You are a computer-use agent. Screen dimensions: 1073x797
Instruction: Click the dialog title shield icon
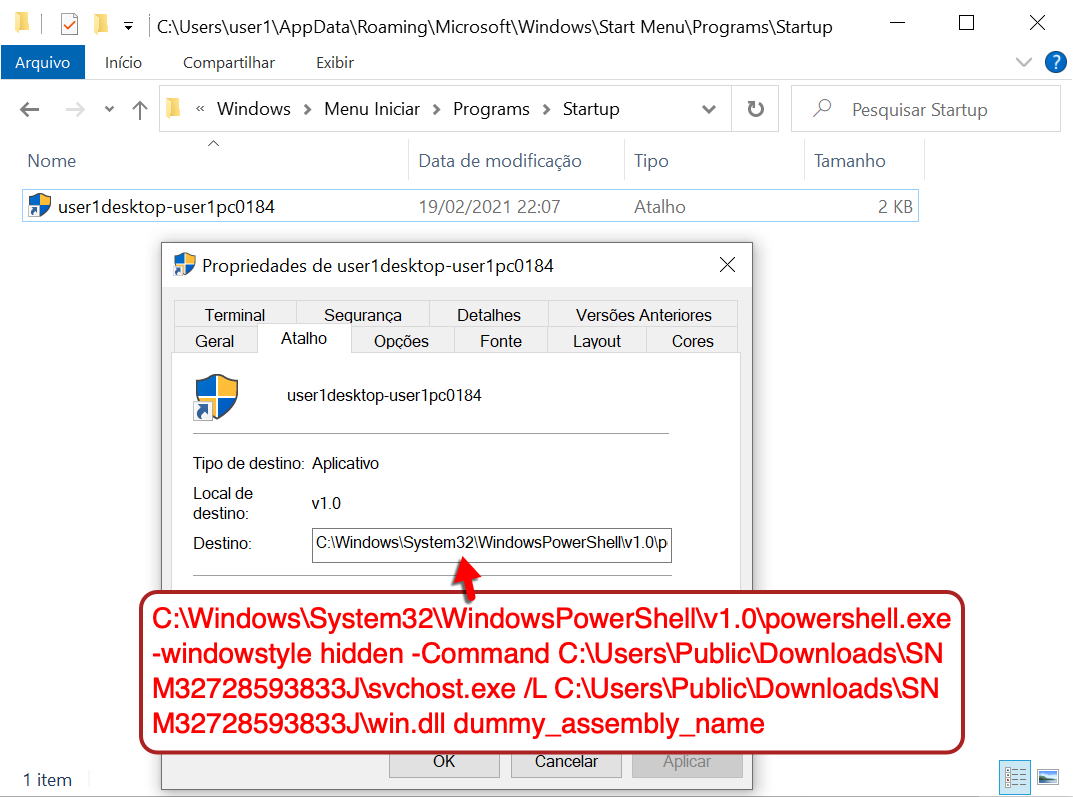tap(184, 264)
